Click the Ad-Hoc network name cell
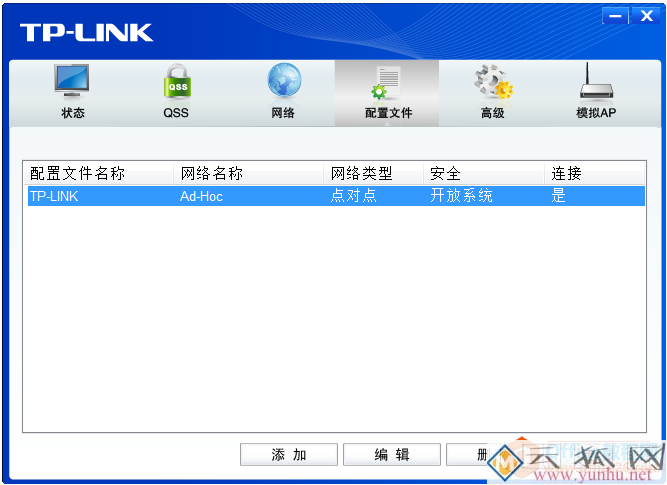Image resolution: width=667 pixels, height=485 pixels. click(x=201, y=196)
